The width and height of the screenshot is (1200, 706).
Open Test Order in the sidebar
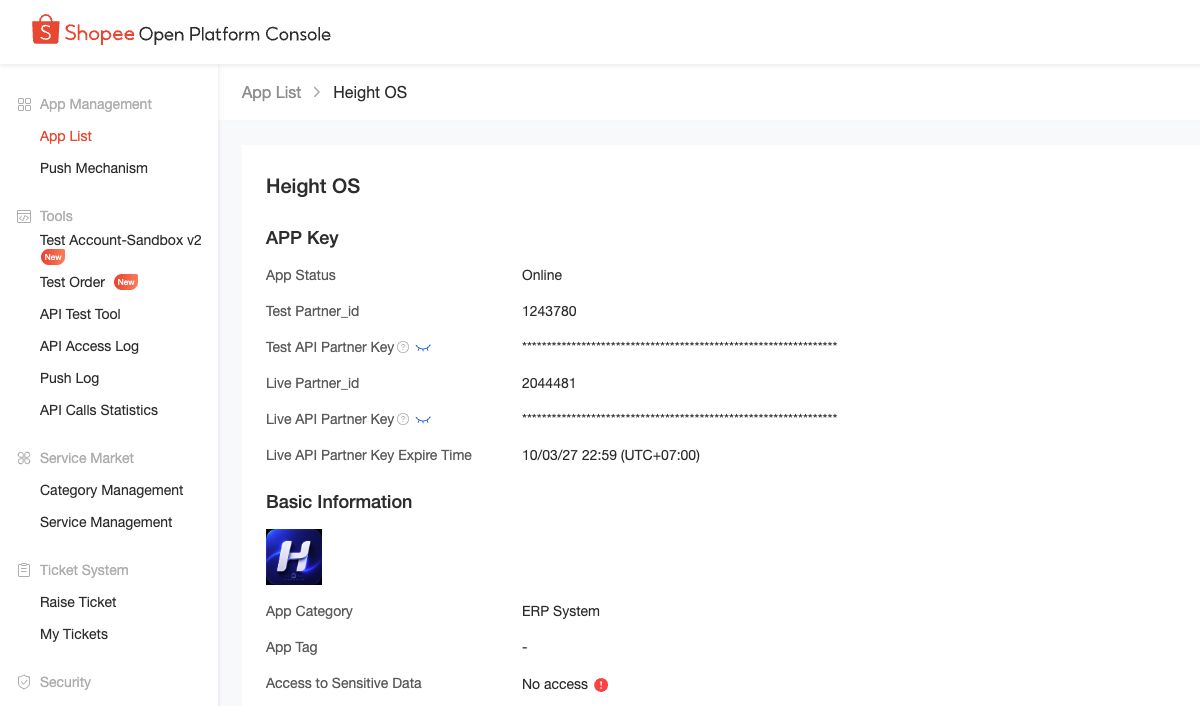click(x=73, y=282)
